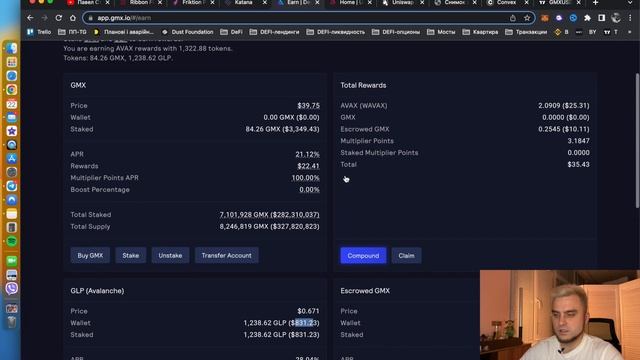Switch to the Convex tab
Image resolution: width=640 pixels, height=360 pixels.
506,2
